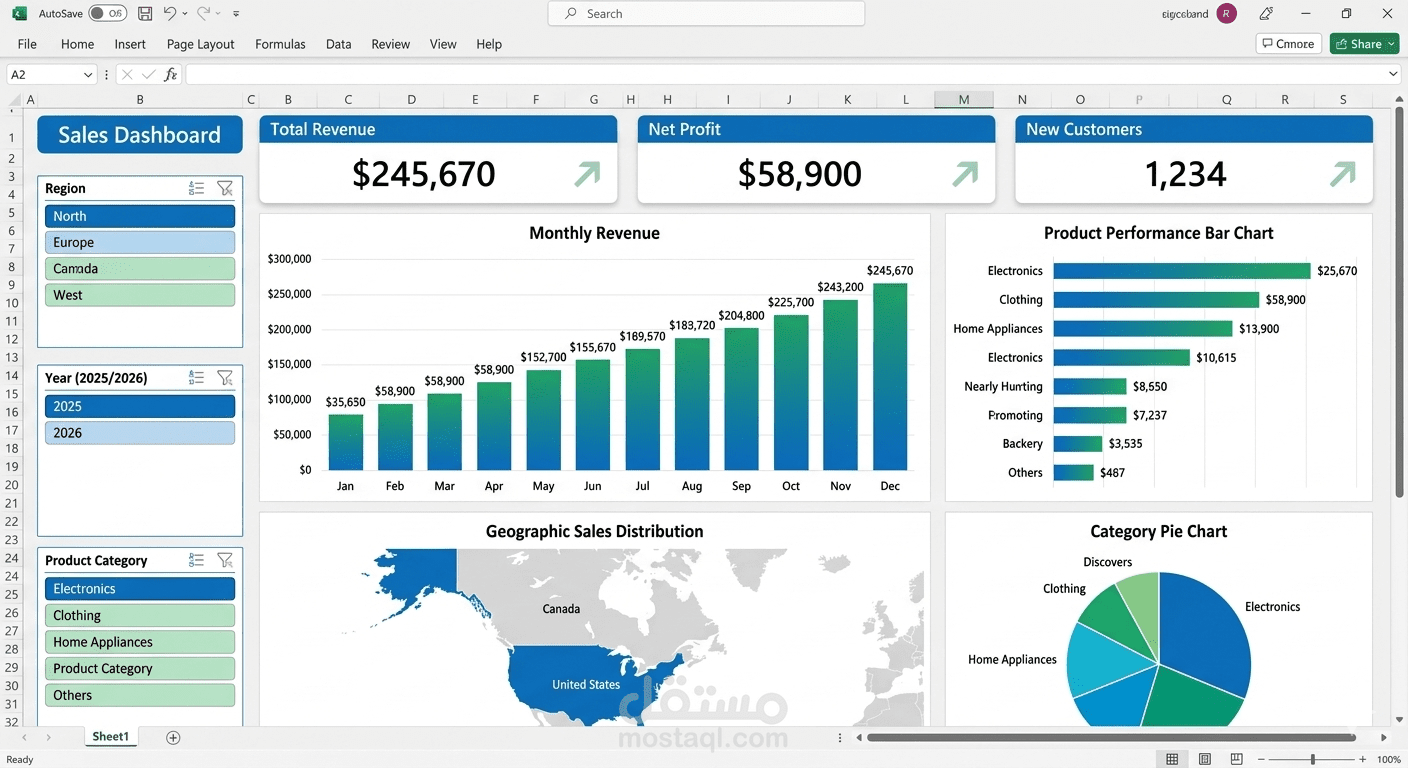Select Home Appliances in Product Category slicer

click(x=140, y=642)
